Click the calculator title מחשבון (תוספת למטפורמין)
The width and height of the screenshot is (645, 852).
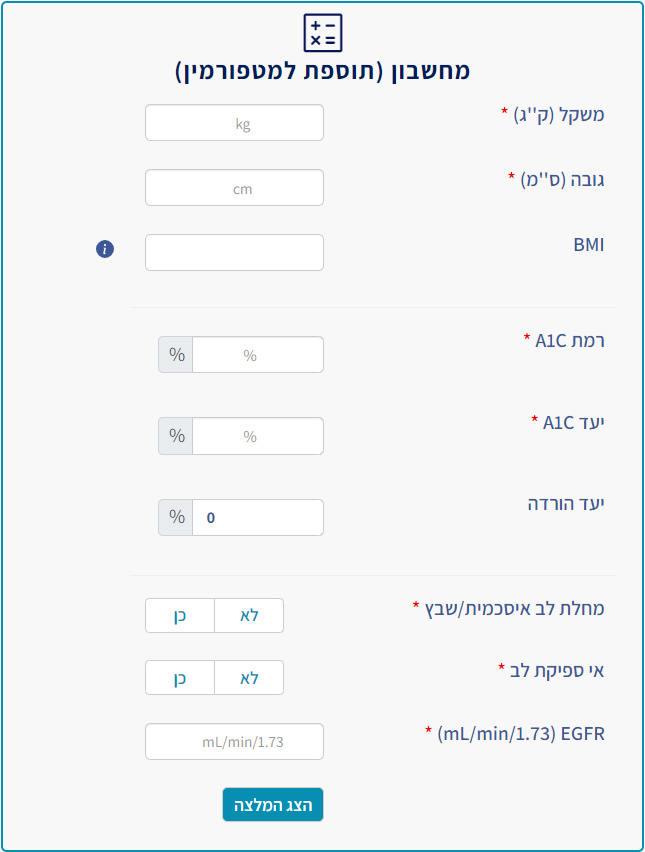pyautogui.click(x=322, y=71)
